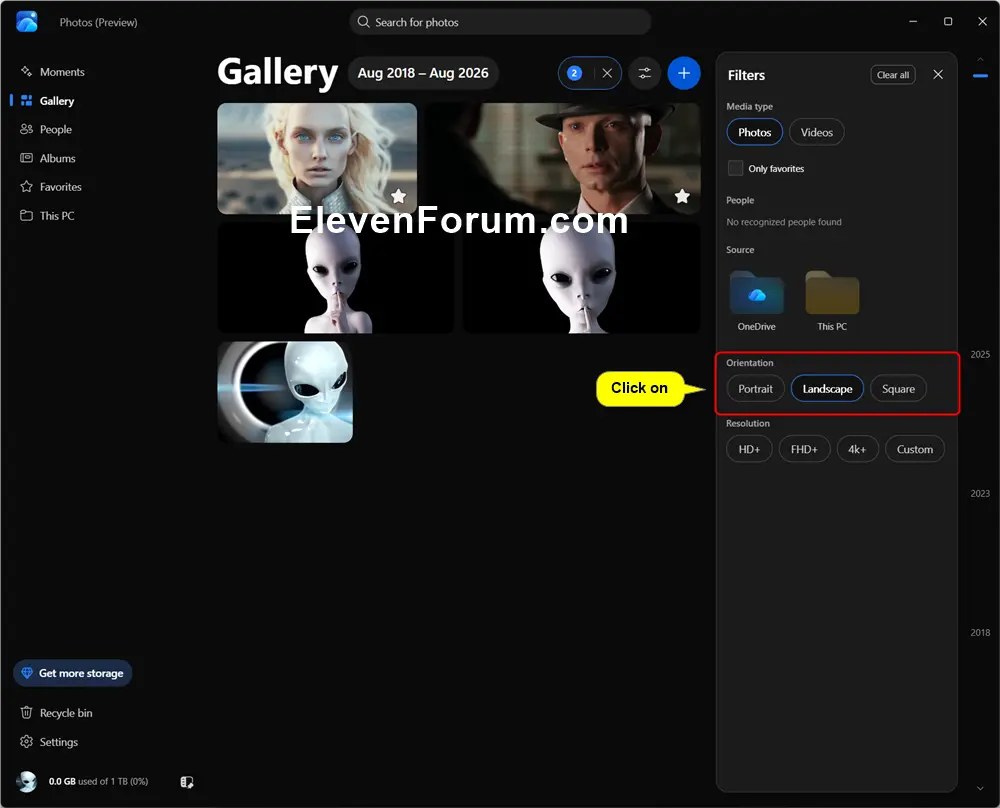
Task: Focus the Search for photos field
Action: 500,22
